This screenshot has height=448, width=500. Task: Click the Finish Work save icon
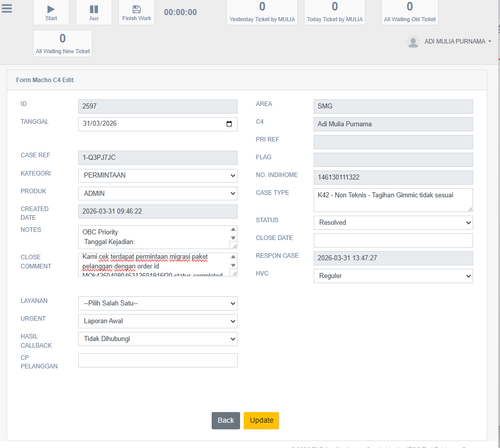(x=136, y=9)
